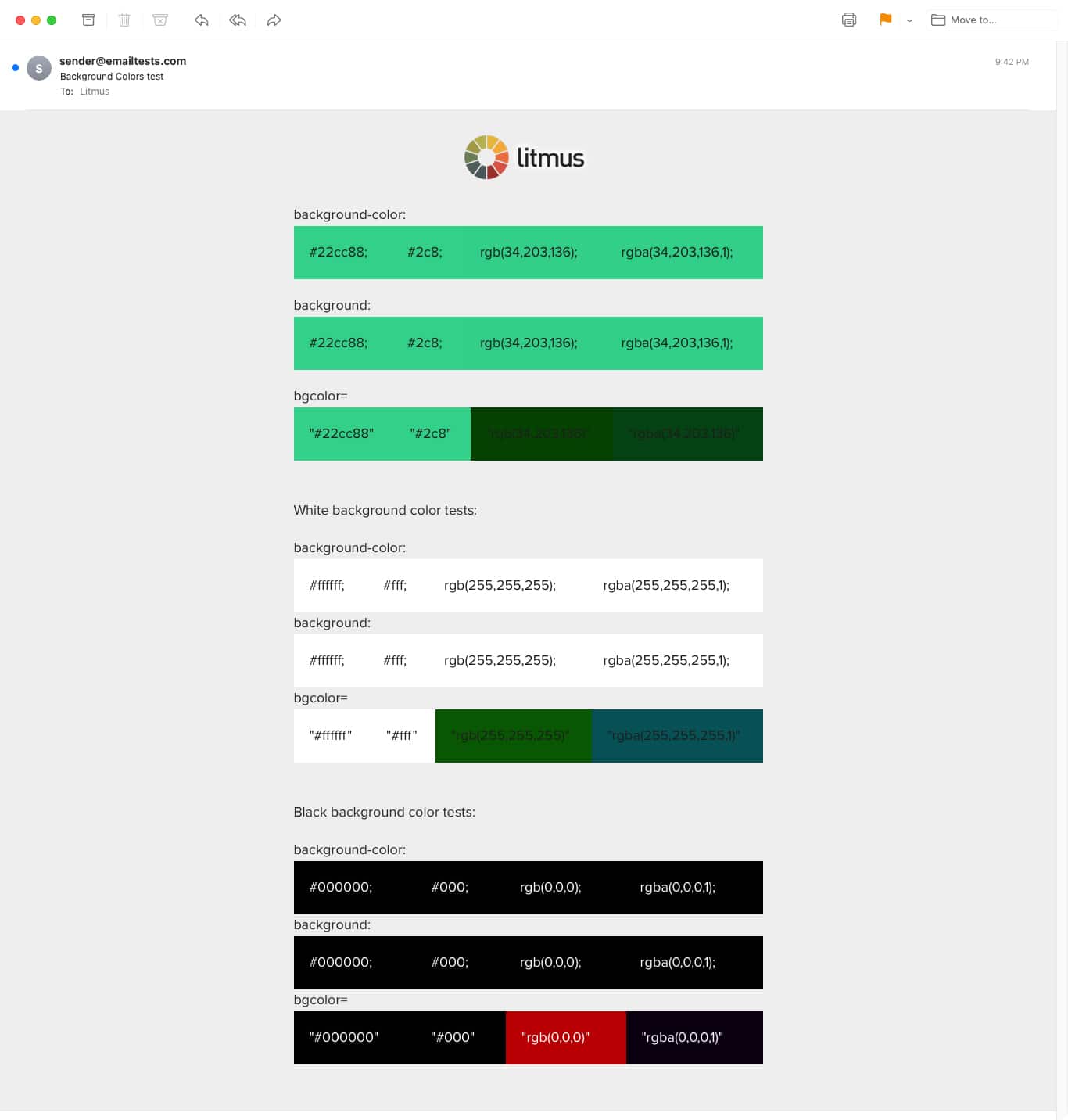Click the Background Colors test subject line

coord(112,77)
